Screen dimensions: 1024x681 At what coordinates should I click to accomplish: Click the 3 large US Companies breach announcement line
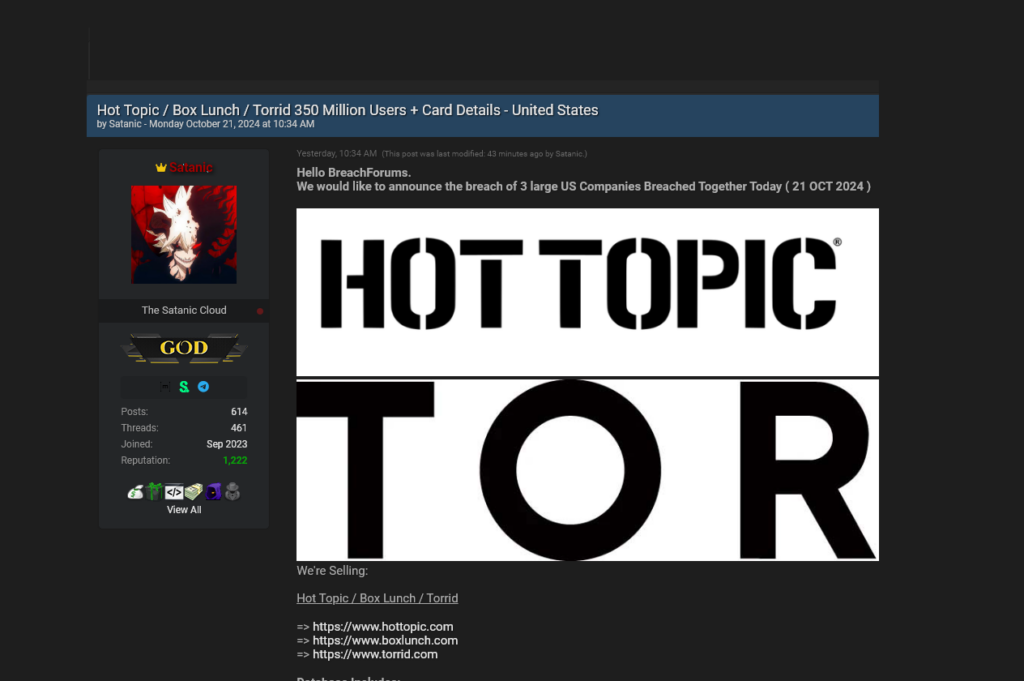[x=583, y=187]
